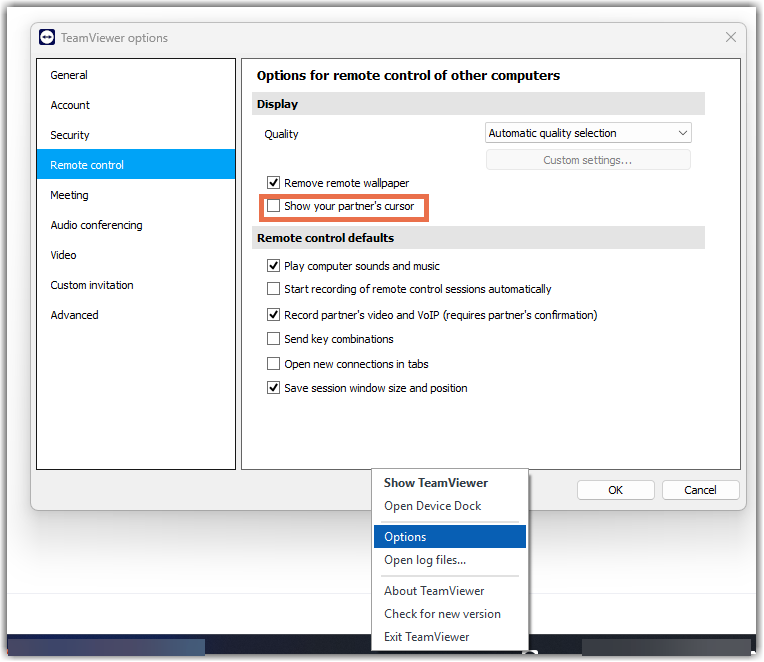Image resolution: width=764 pixels, height=662 pixels.
Task: Click the Cancel button
Action: pyautogui.click(x=700, y=490)
